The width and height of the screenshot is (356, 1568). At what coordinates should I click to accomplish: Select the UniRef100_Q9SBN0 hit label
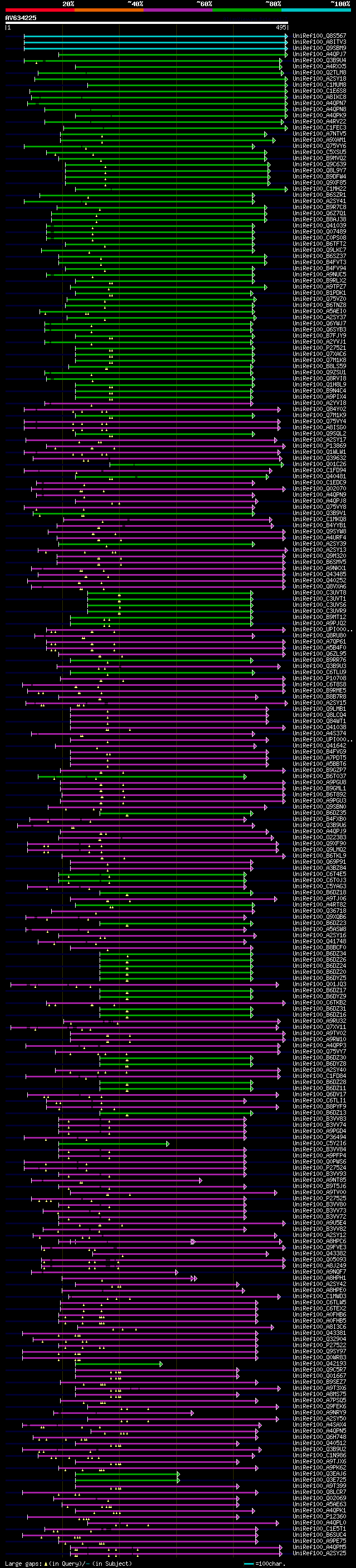coord(319,807)
